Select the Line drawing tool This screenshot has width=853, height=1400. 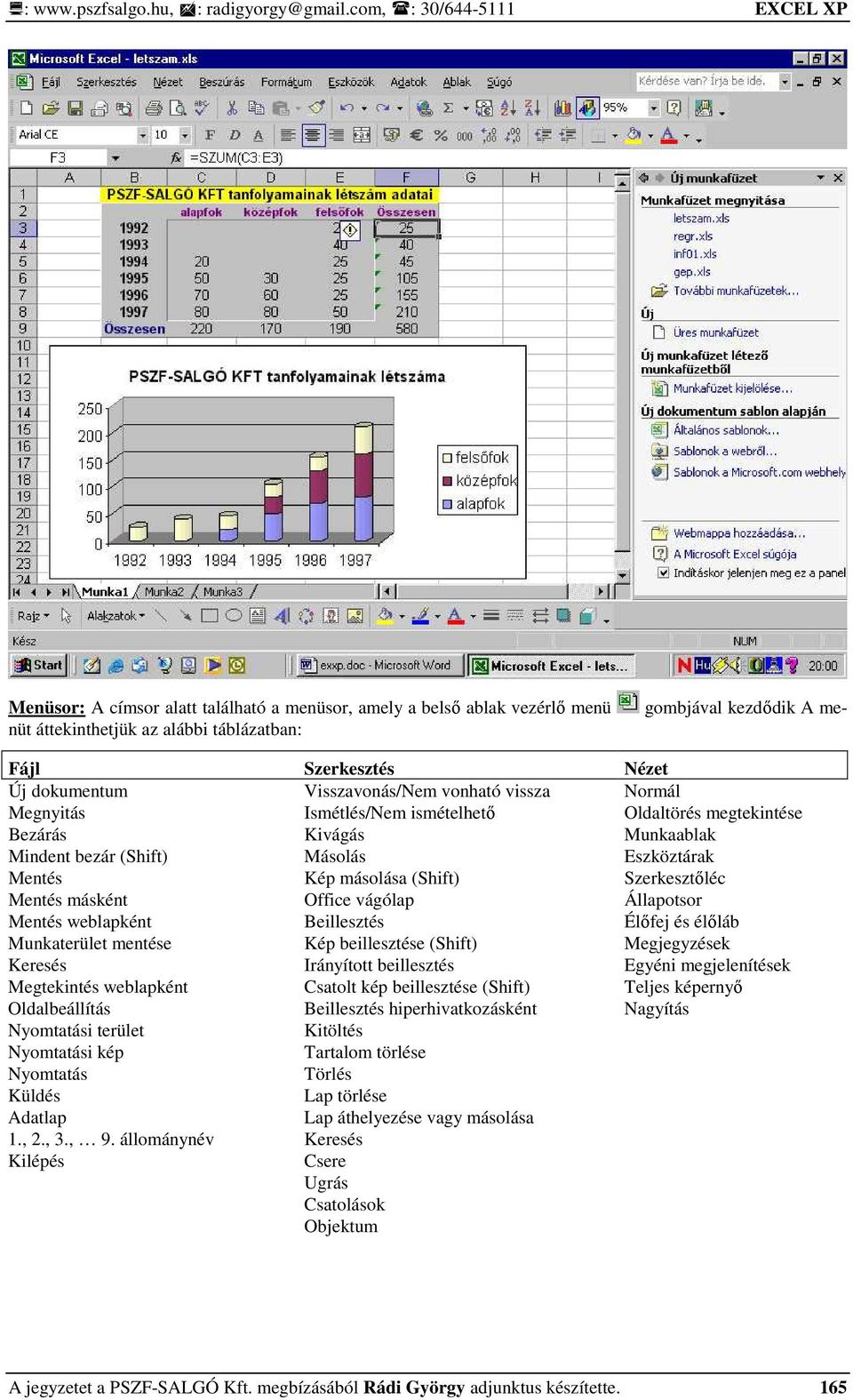161,615
